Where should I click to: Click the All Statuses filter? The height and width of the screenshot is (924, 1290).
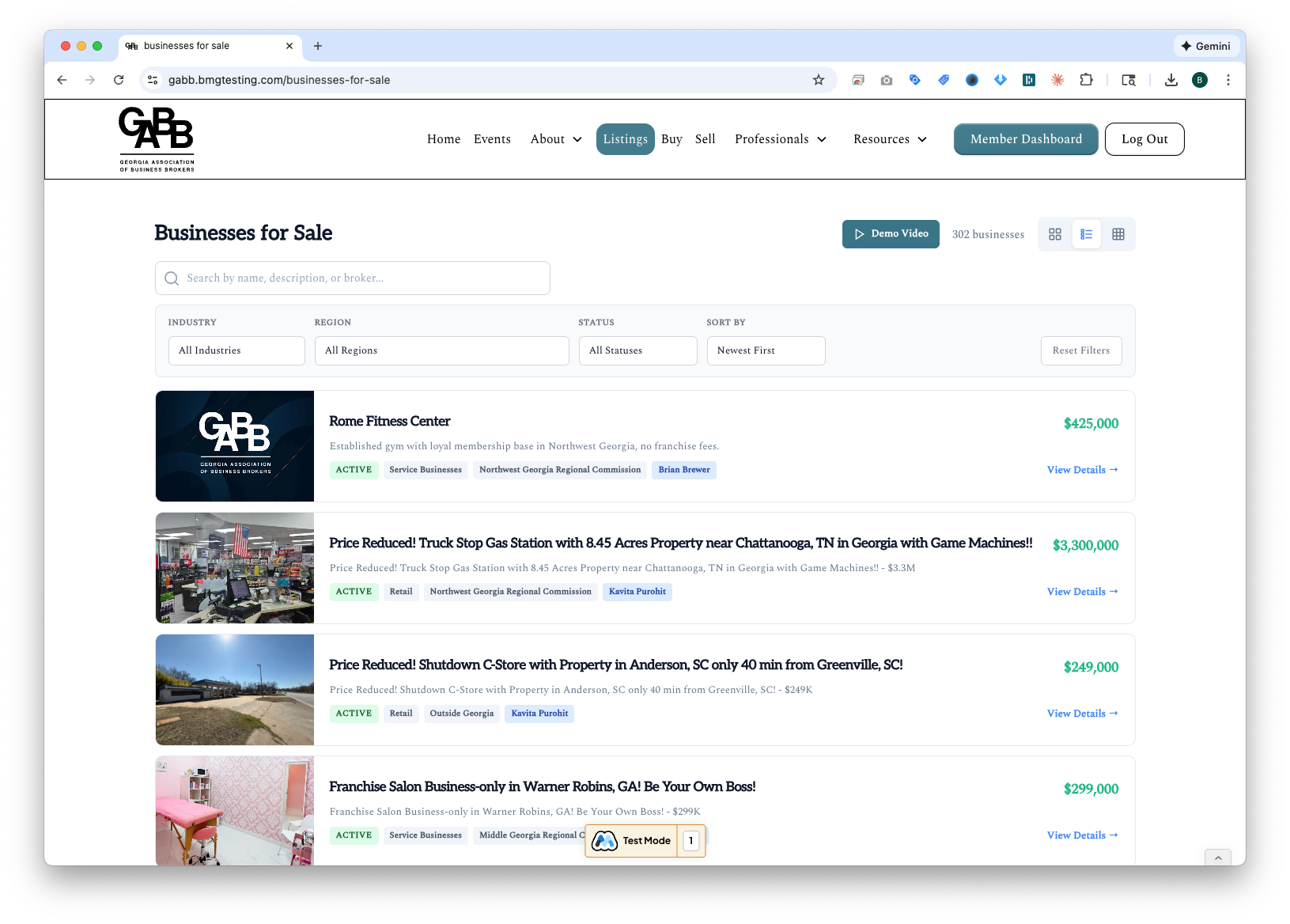pos(637,350)
